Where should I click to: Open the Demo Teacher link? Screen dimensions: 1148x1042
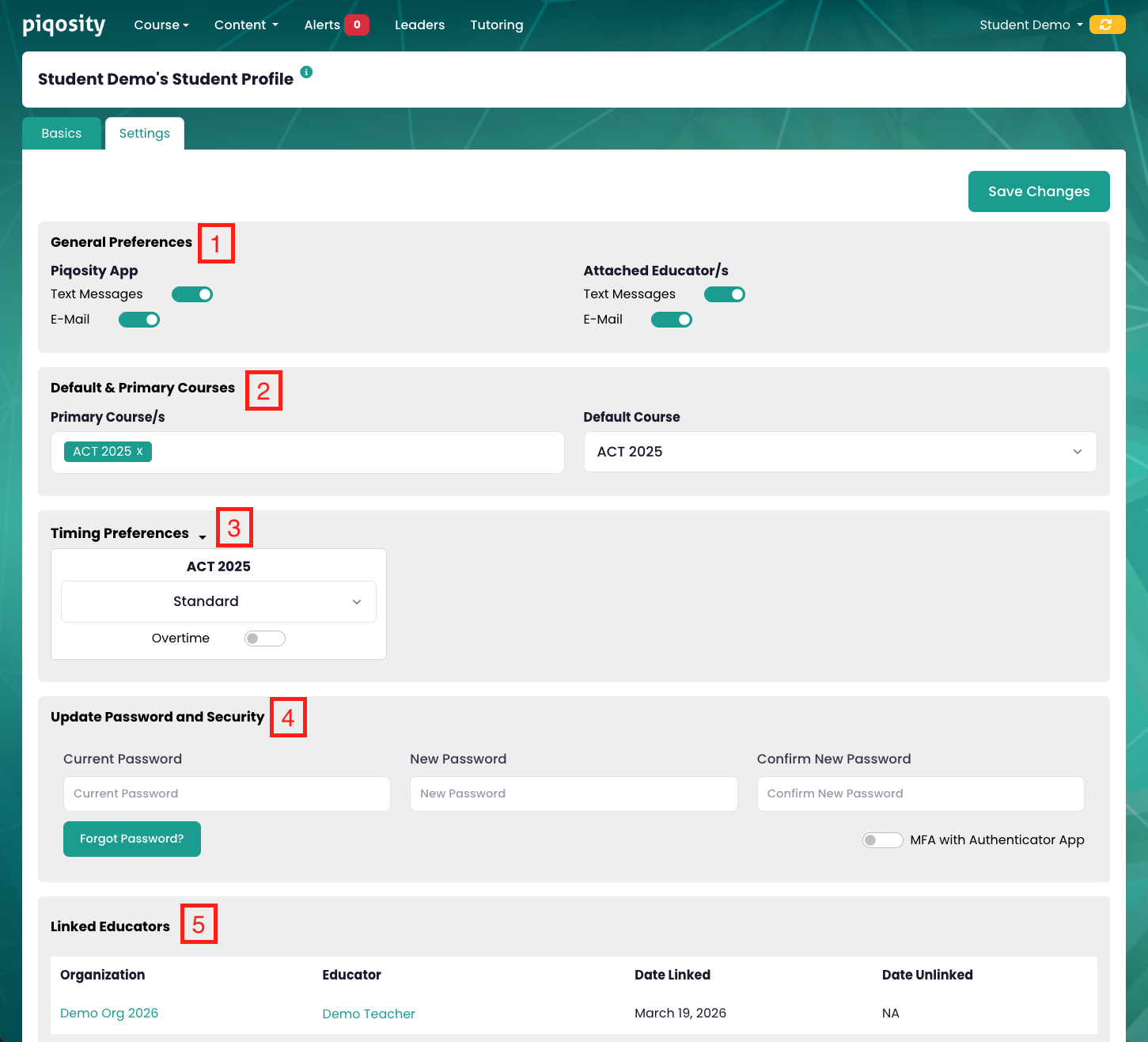[369, 1014]
